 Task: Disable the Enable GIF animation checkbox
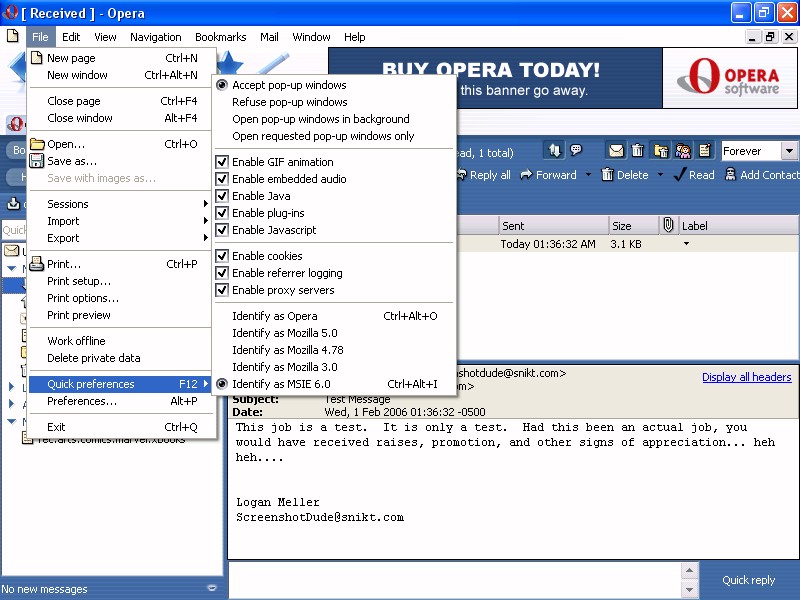tap(222, 162)
